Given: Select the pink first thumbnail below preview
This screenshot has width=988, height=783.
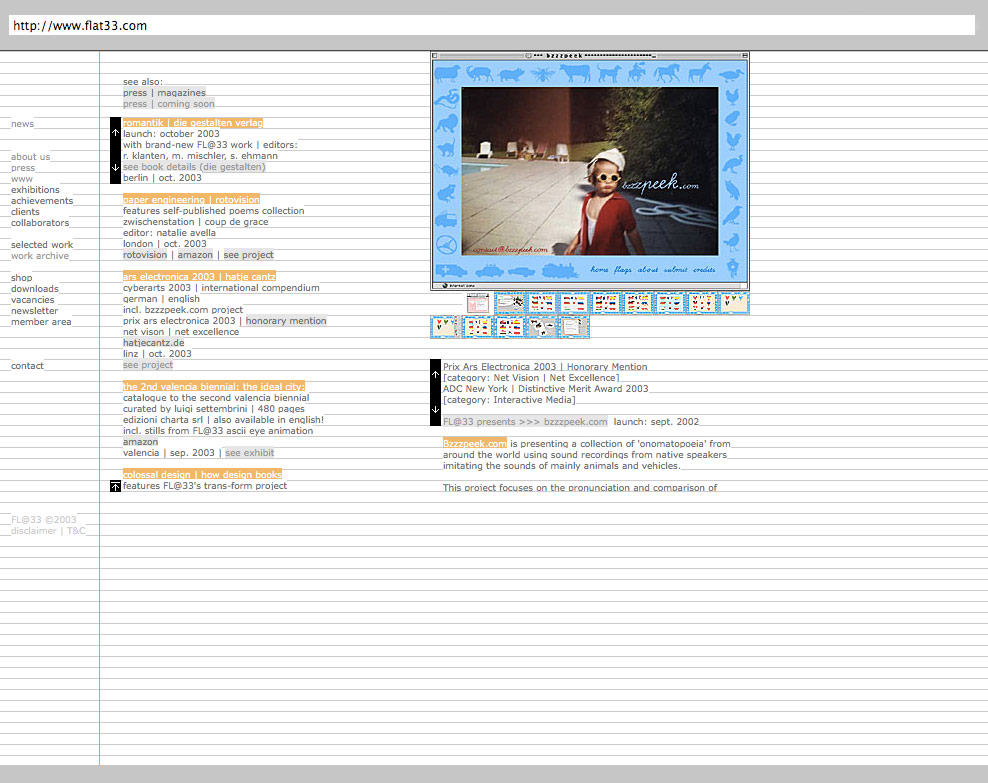Looking at the screenshot, I should 478,304.
